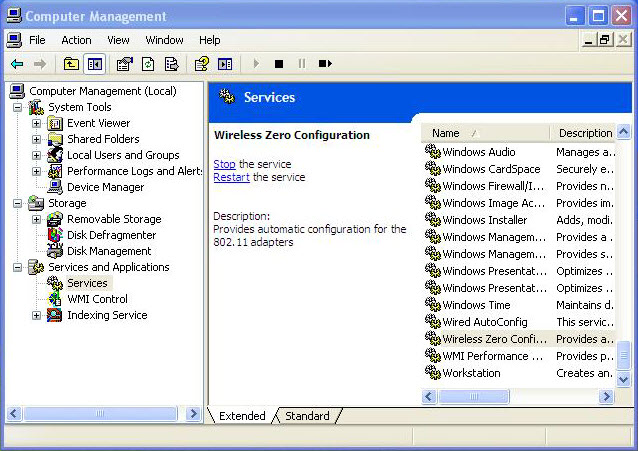Click the Export List toolbar icon
Image resolution: width=638 pixels, height=451 pixels.
coord(171,64)
